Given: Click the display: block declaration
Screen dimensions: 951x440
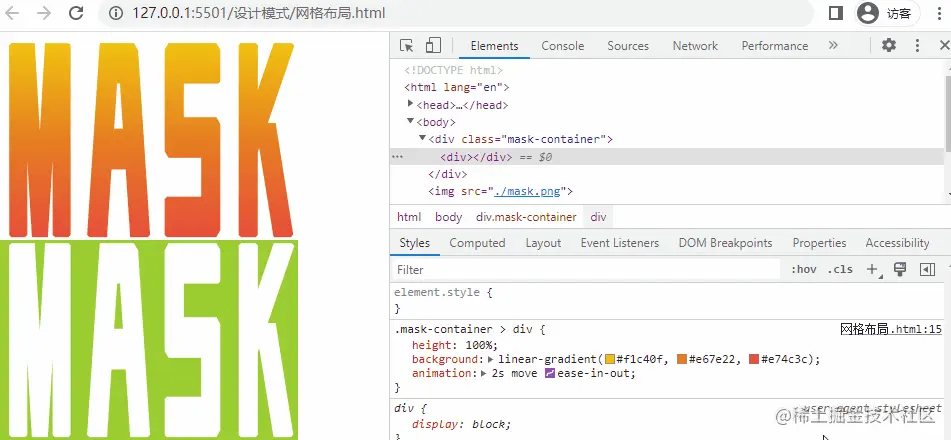Looking at the screenshot, I should click(x=462, y=424).
